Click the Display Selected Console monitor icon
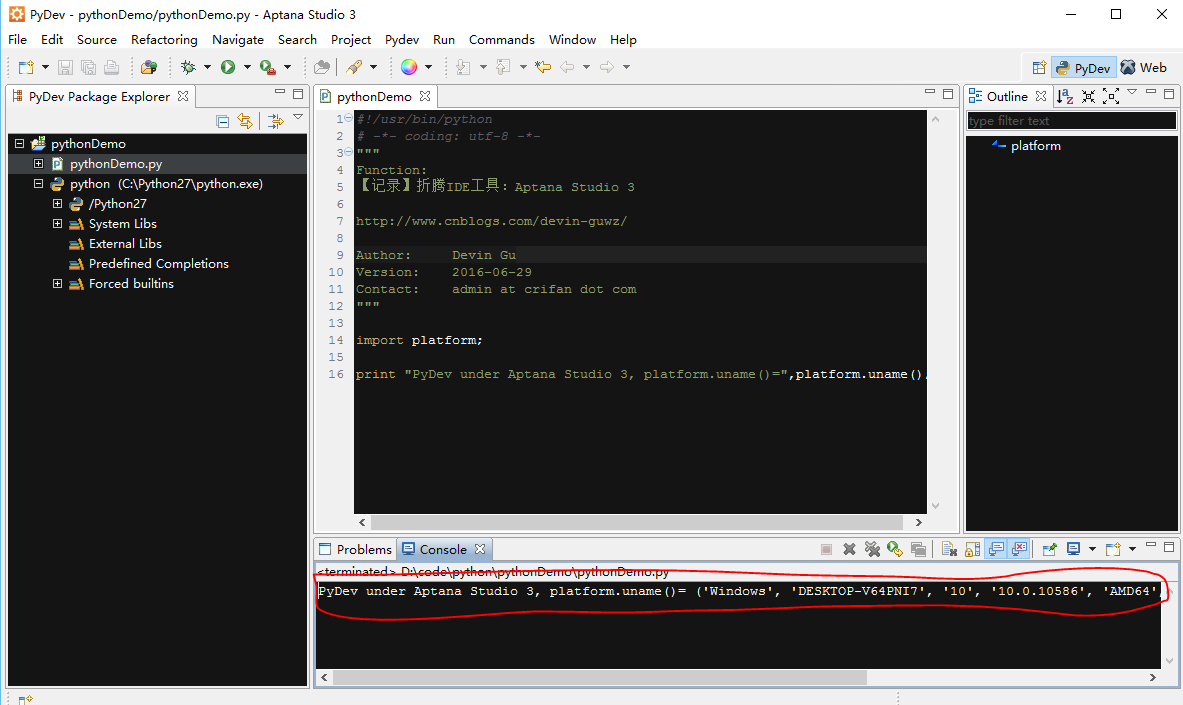The image size is (1183, 705). (1073, 549)
